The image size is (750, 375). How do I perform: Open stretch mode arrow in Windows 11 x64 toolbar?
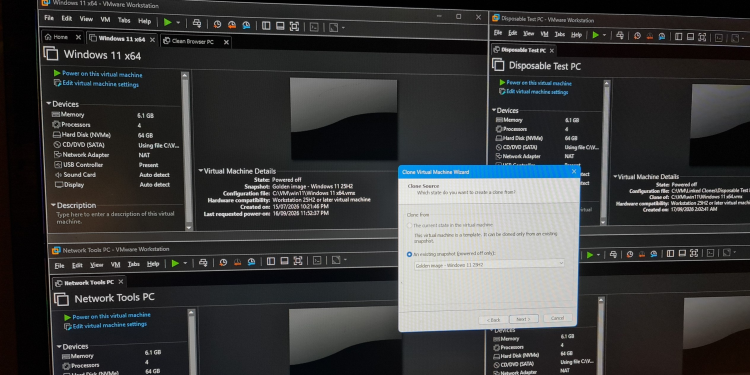click(343, 28)
